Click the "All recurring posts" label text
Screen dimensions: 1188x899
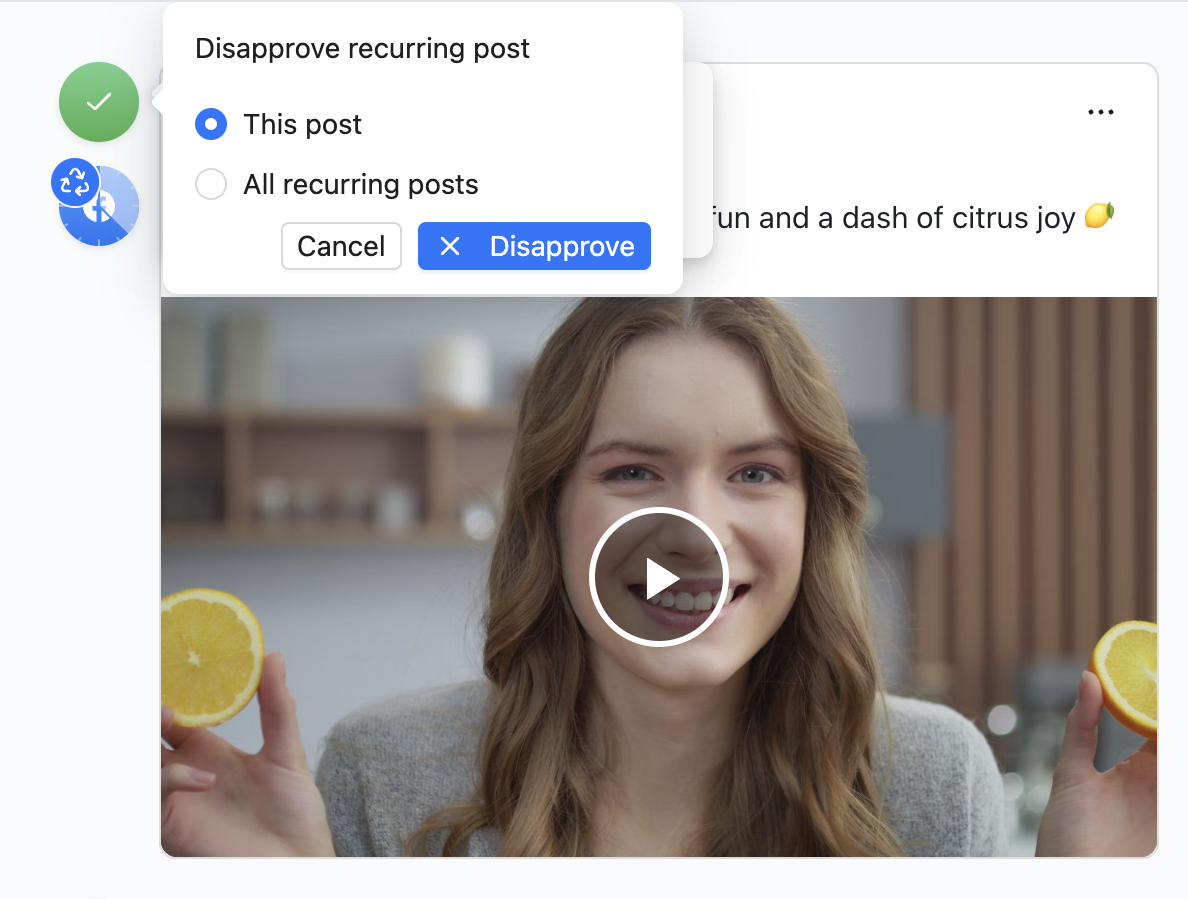point(361,185)
